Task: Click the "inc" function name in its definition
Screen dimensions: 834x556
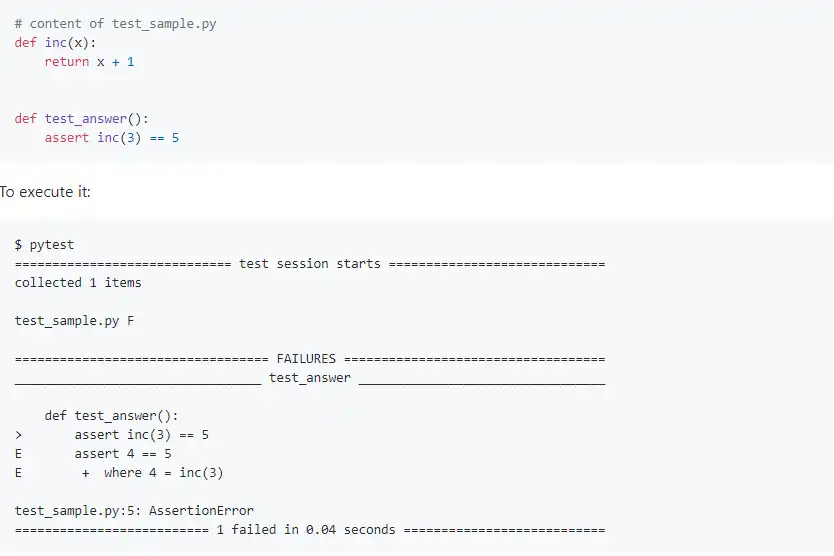Action: (56, 42)
